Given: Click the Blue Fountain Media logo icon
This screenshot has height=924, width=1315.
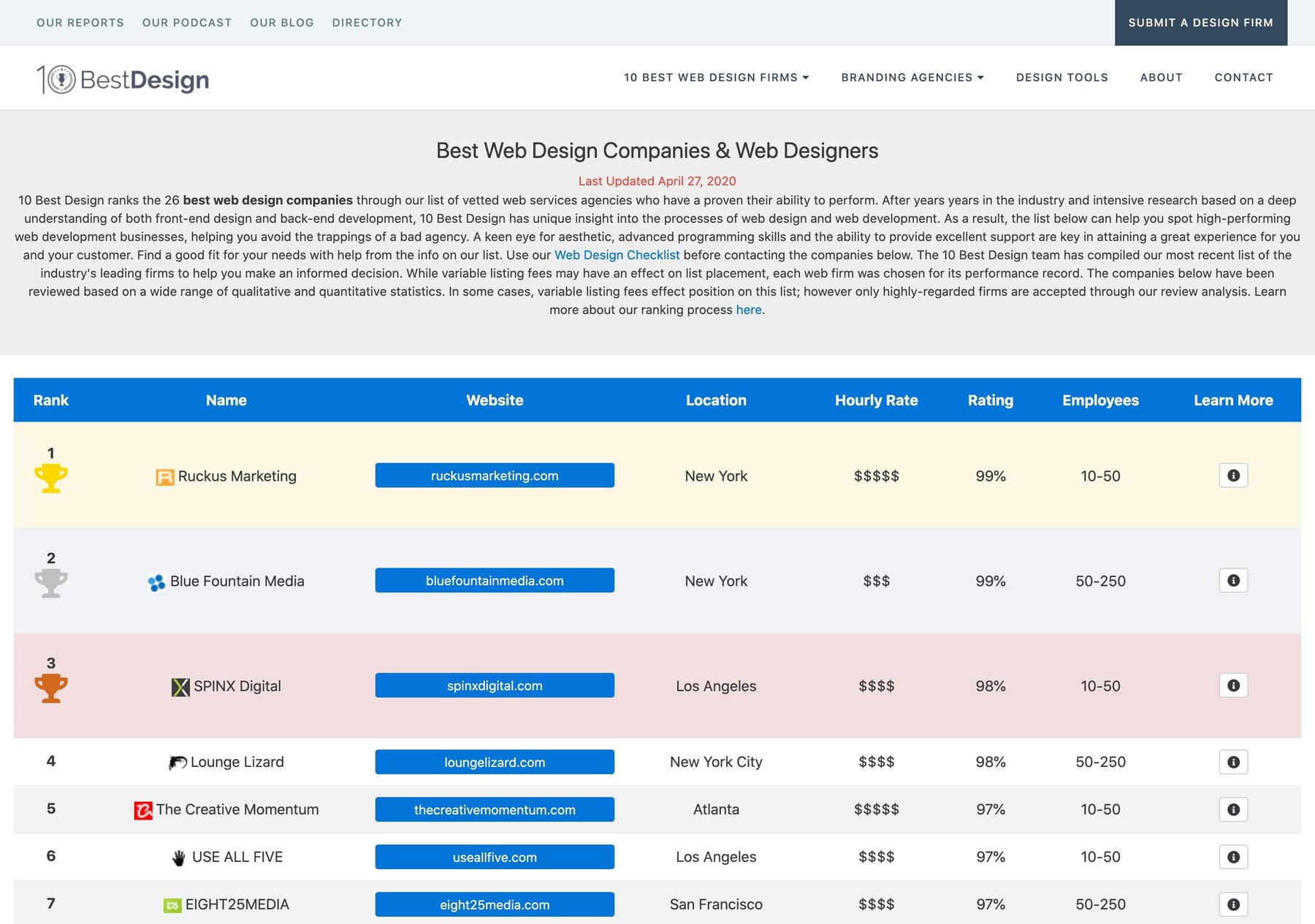Looking at the screenshot, I should click(x=155, y=581).
